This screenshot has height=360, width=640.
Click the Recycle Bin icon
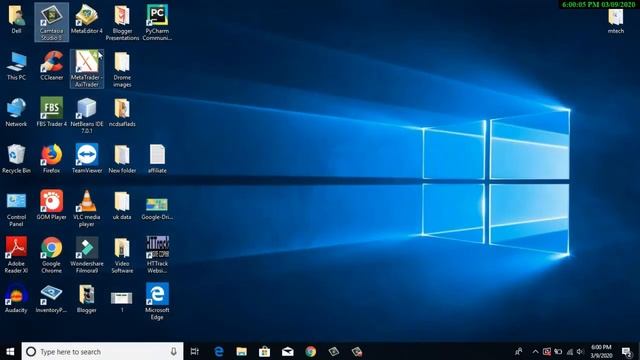(16, 159)
